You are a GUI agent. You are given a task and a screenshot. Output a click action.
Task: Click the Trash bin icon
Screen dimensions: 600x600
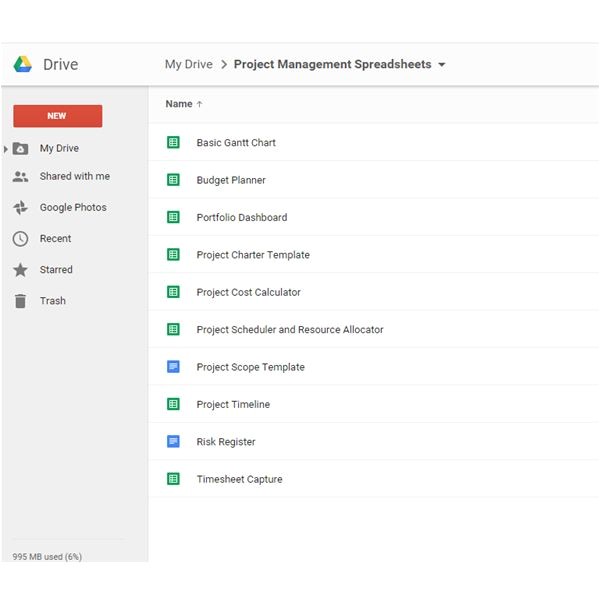(x=20, y=301)
